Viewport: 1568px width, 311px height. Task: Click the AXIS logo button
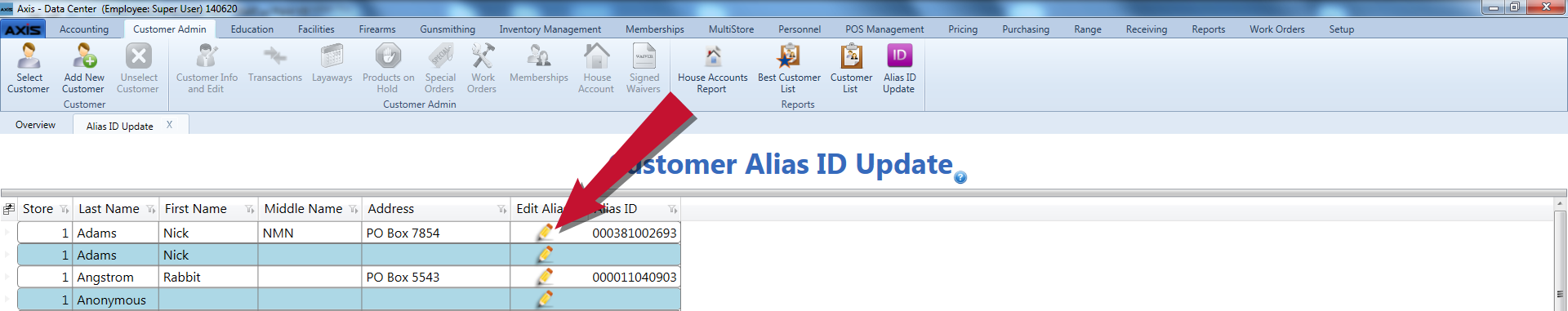(x=23, y=29)
